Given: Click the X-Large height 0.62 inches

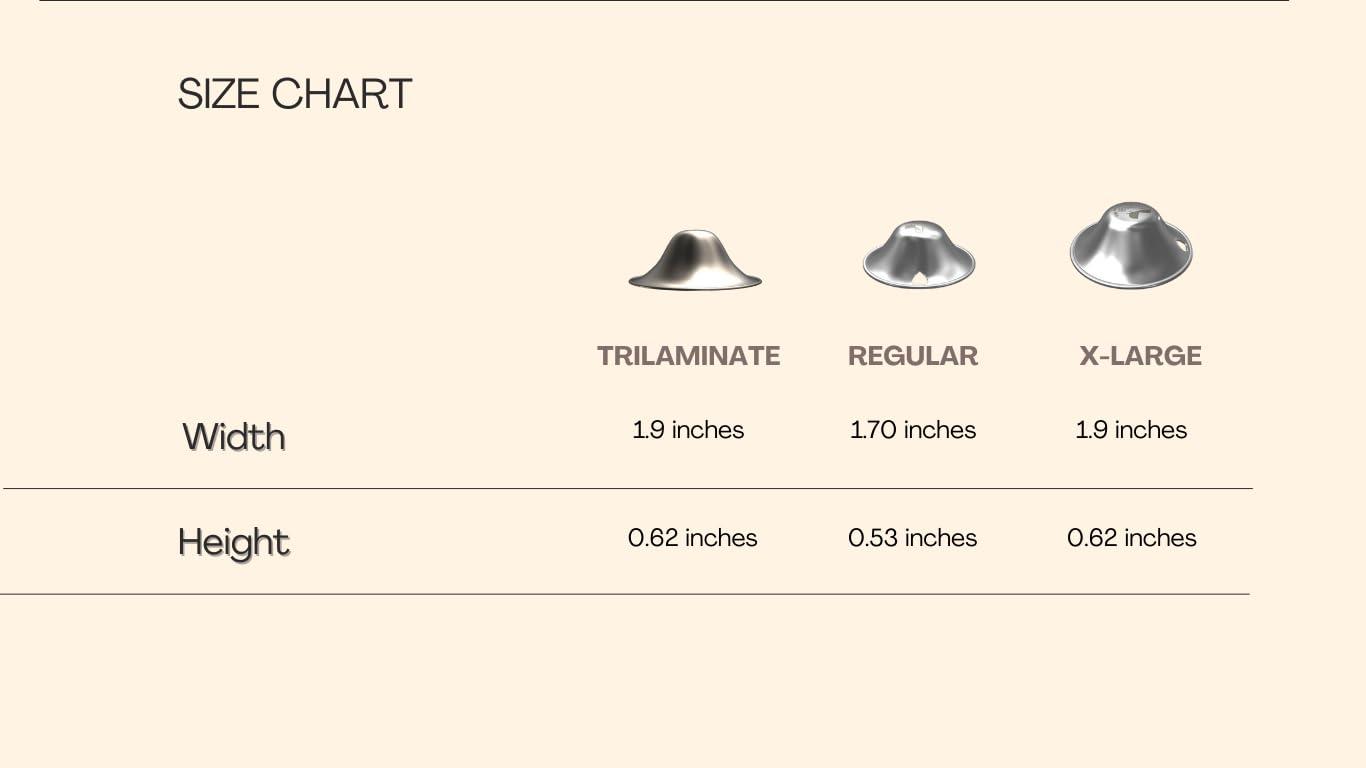Looking at the screenshot, I should pyautogui.click(x=1132, y=538).
